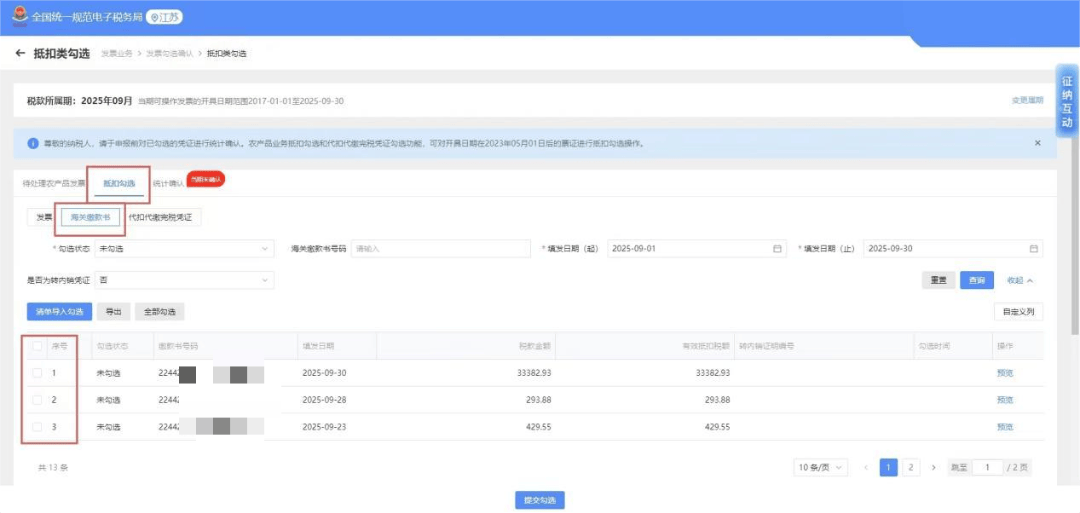Open the 勾选状态 dropdown
This screenshot has height=513, width=1080.
click(x=184, y=248)
